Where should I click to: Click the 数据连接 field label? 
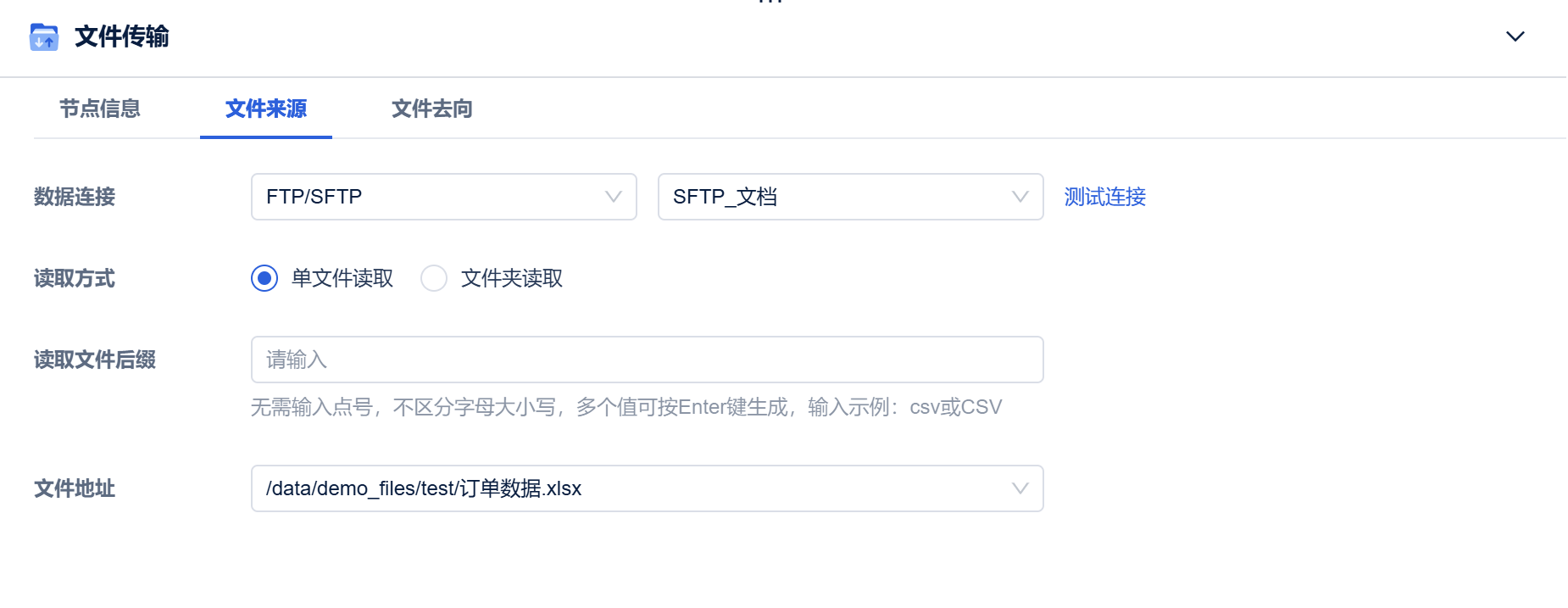point(75,197)
